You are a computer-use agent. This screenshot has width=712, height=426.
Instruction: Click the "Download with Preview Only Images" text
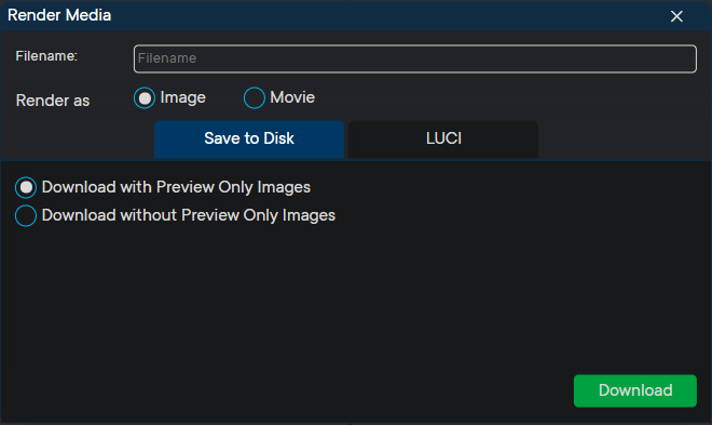pos(176,187)
